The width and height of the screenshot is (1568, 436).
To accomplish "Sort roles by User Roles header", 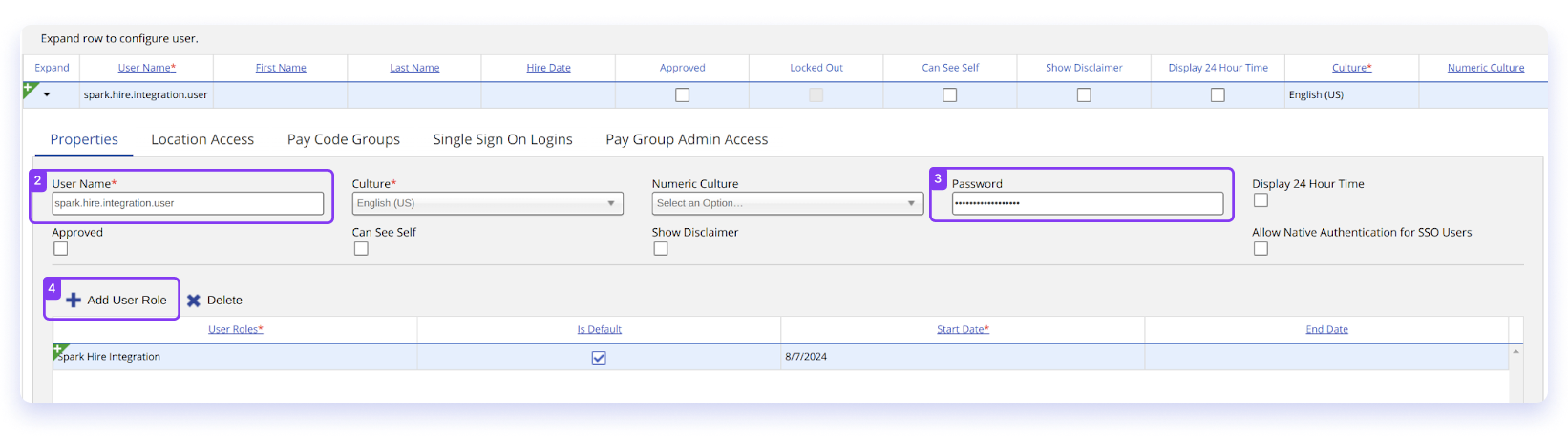I will 236,329.
